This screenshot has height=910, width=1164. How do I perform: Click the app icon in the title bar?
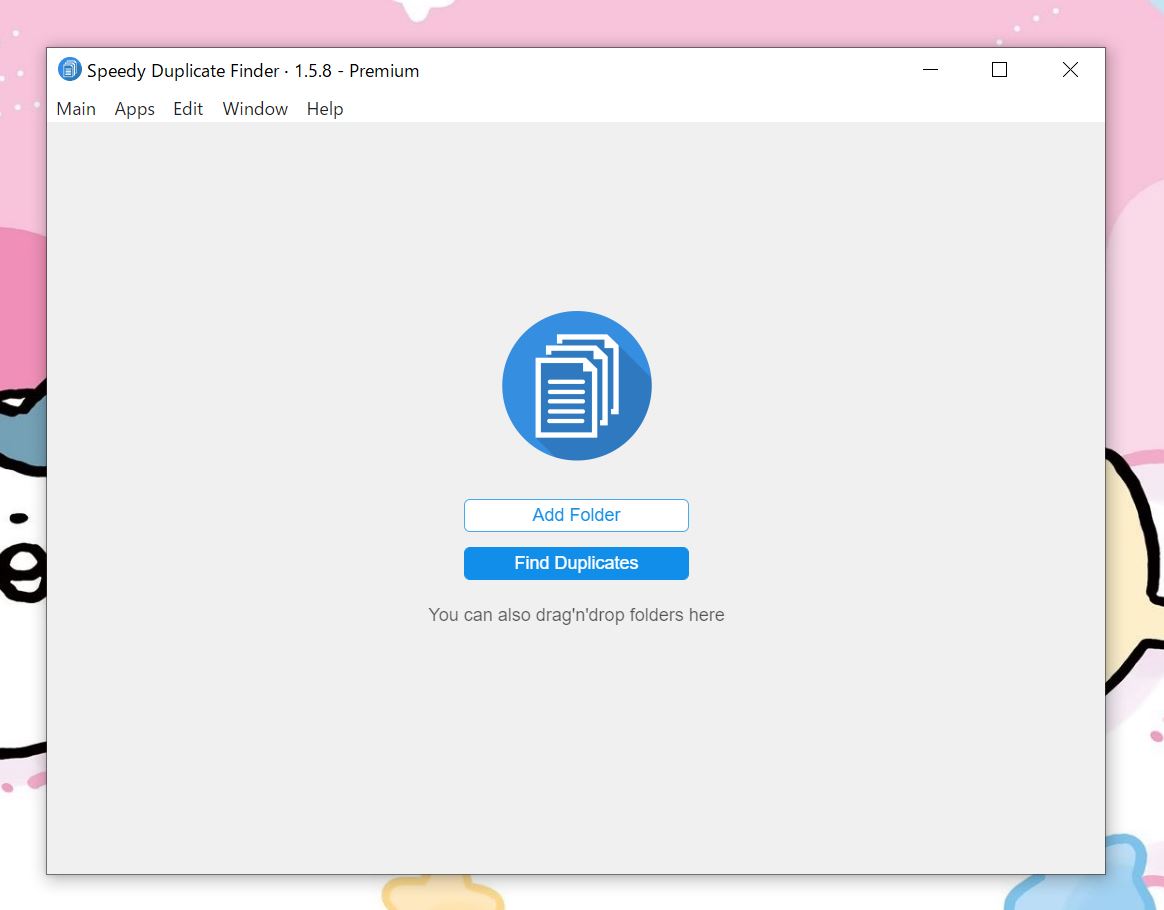click(x=69, y=70)
